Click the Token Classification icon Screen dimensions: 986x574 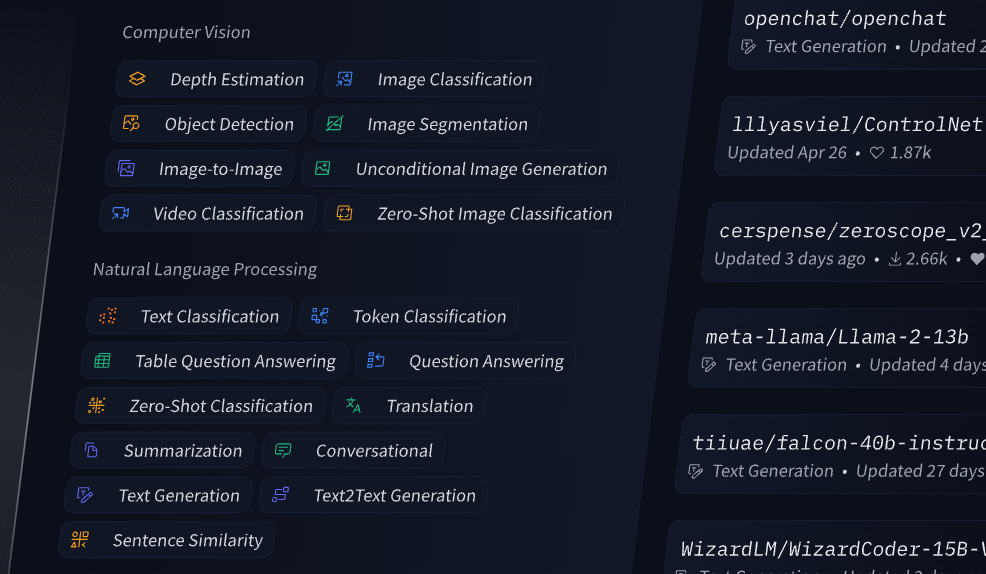pos(319,316)
